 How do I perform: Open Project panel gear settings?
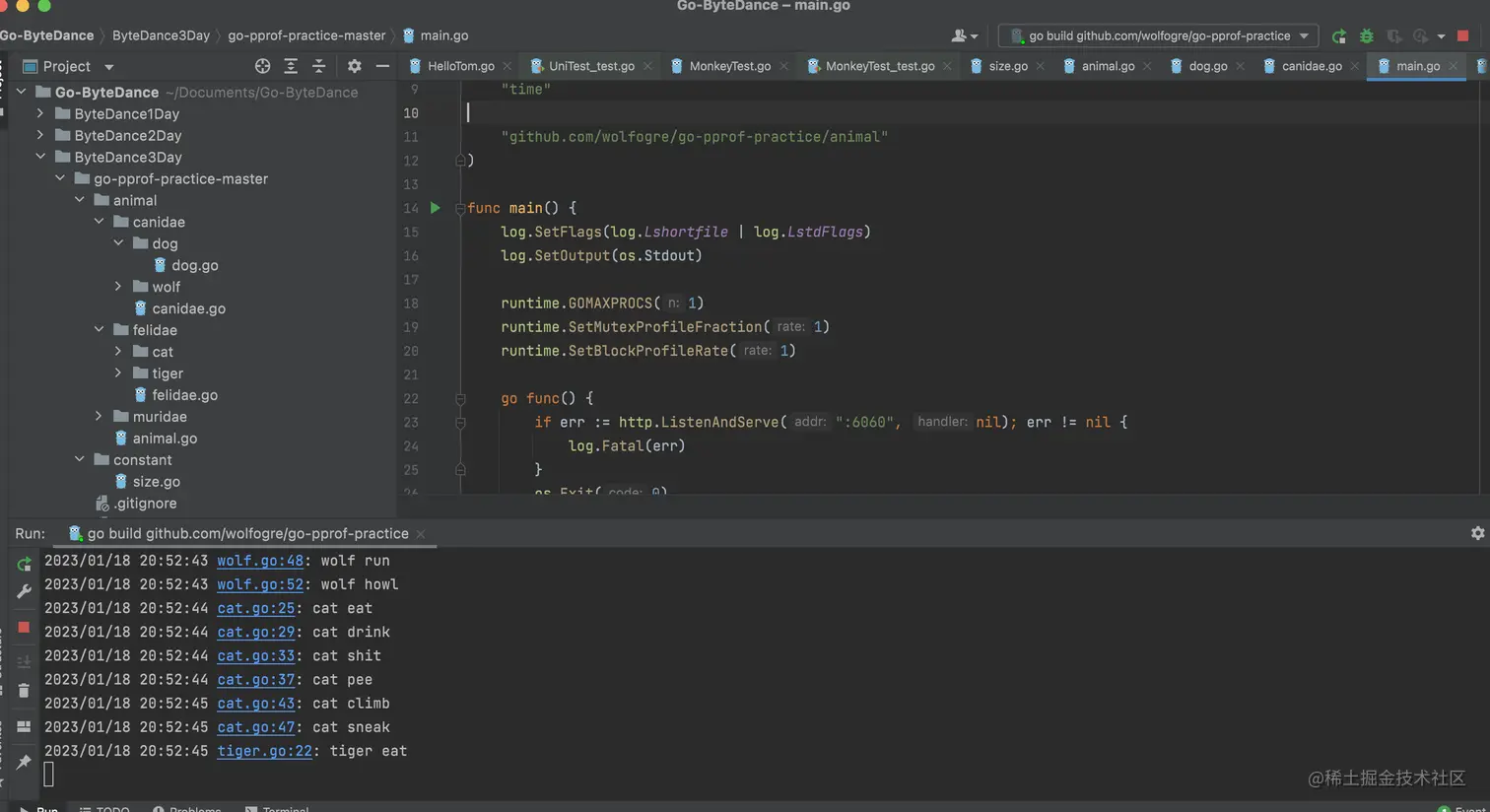(x=355, y=66)
